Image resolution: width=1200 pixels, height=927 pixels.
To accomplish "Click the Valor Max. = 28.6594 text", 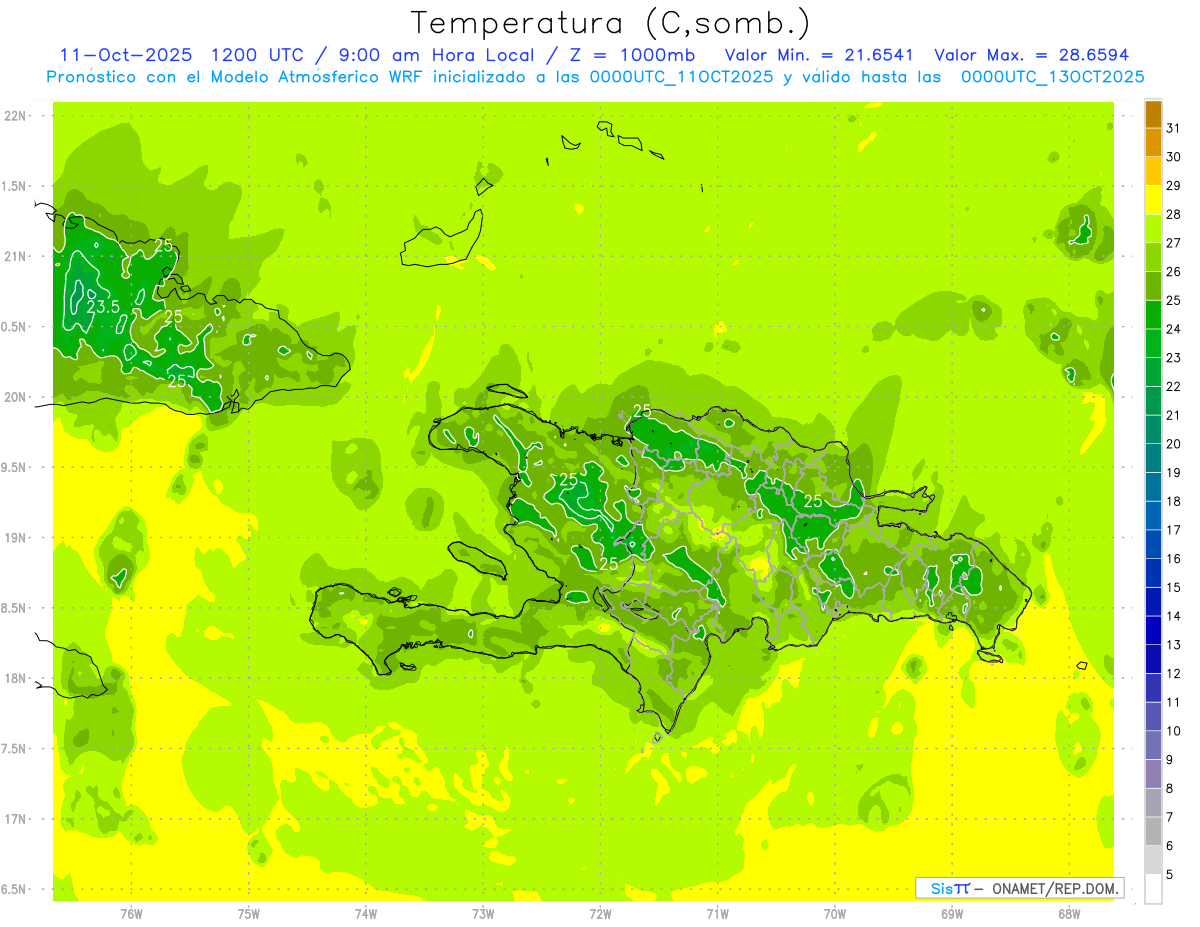I will (x=1031, y=55).
